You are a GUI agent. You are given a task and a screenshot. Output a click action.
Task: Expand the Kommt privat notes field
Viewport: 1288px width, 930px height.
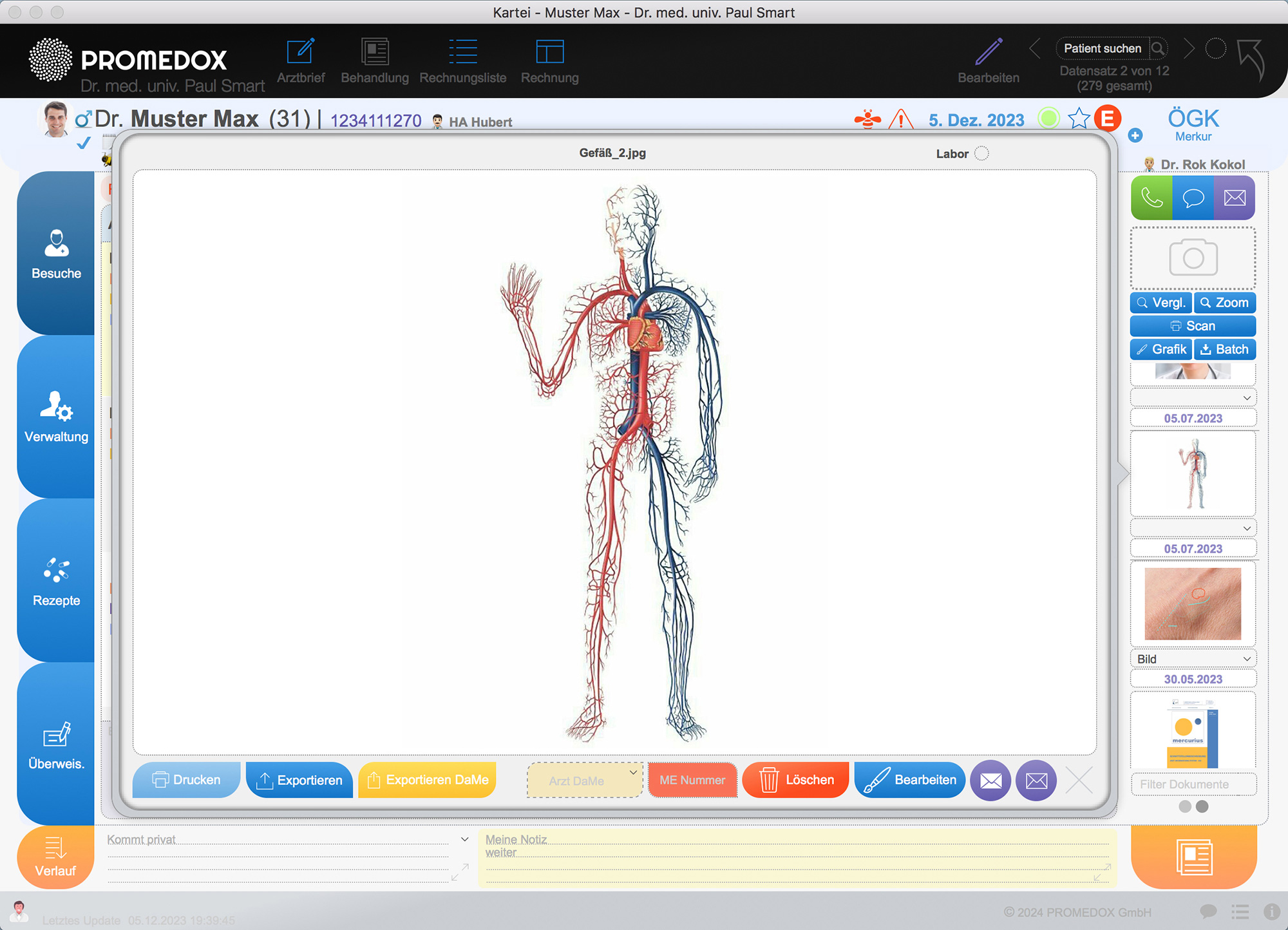pyautogui.click(x=460, y=873)
